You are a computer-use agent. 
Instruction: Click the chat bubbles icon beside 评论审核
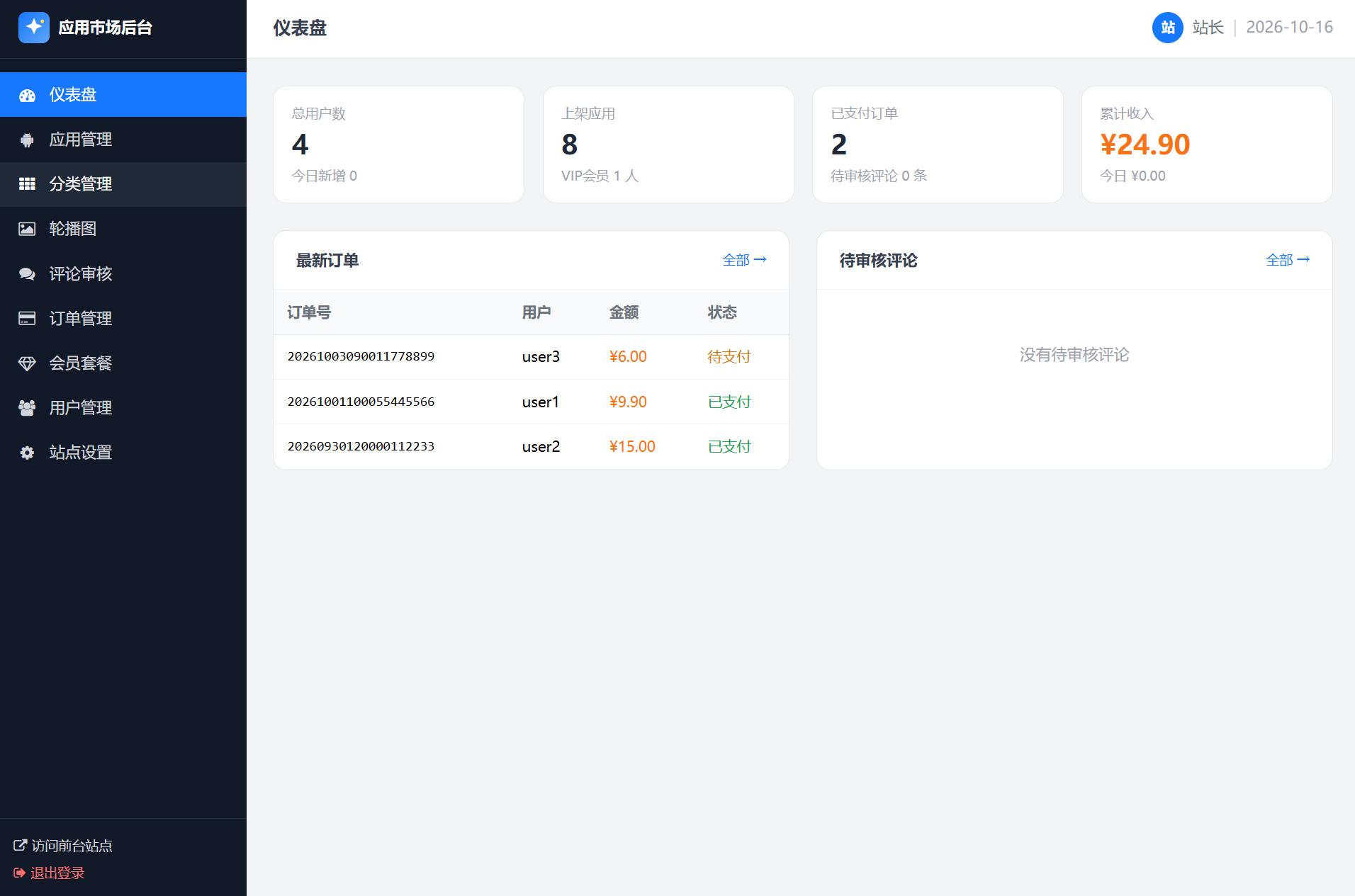tap(27, 274)
